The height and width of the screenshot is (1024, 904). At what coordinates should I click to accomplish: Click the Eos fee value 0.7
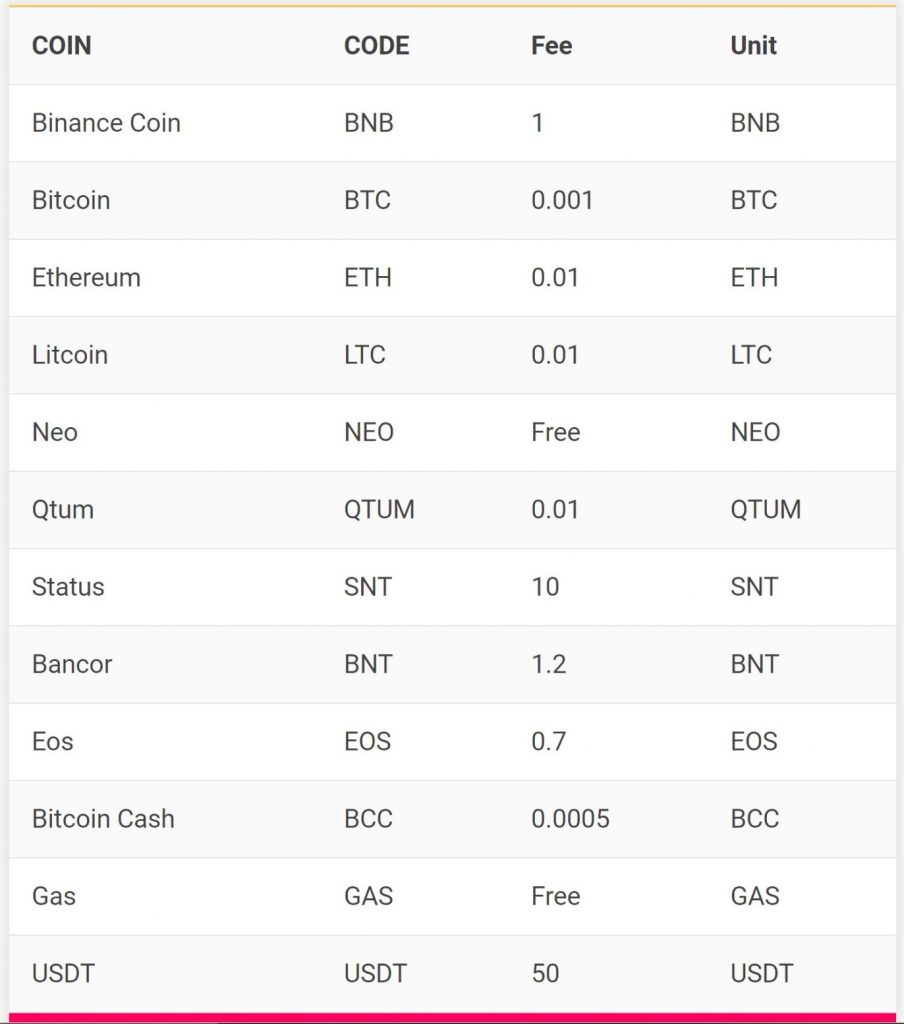coord(548,741)
